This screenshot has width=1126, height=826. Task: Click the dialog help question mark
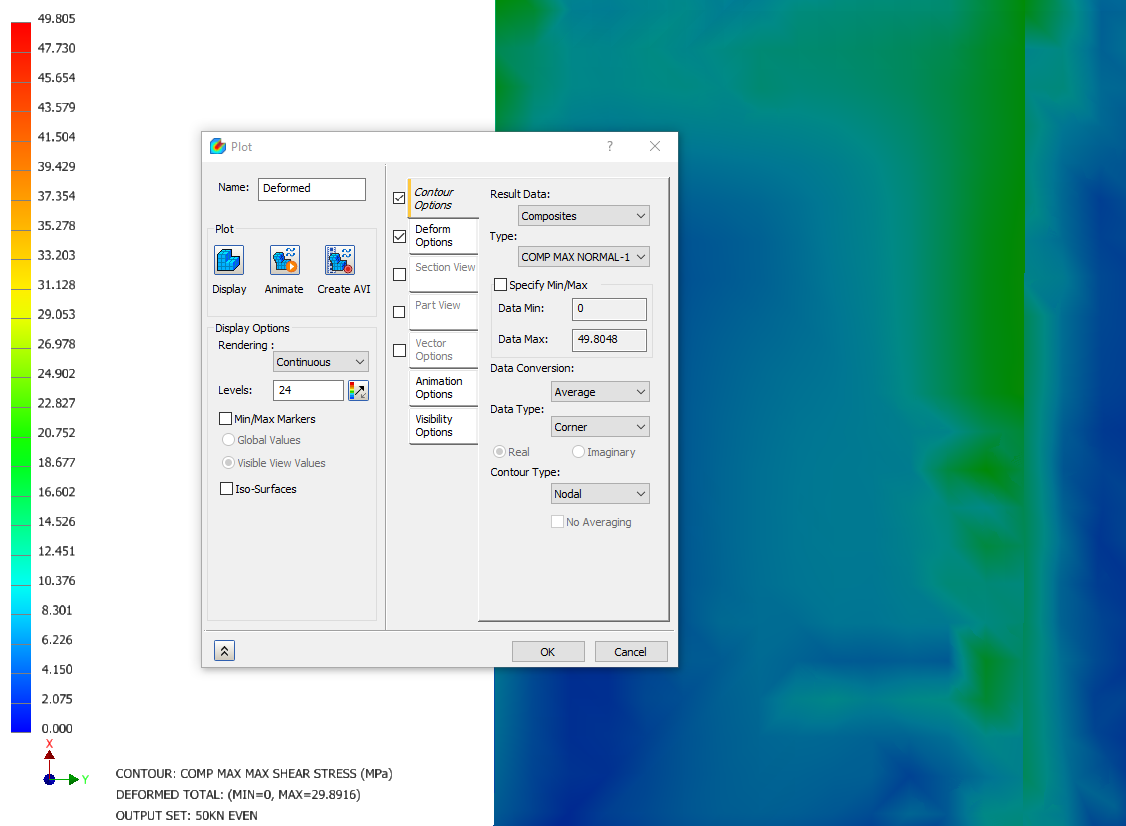609,146
